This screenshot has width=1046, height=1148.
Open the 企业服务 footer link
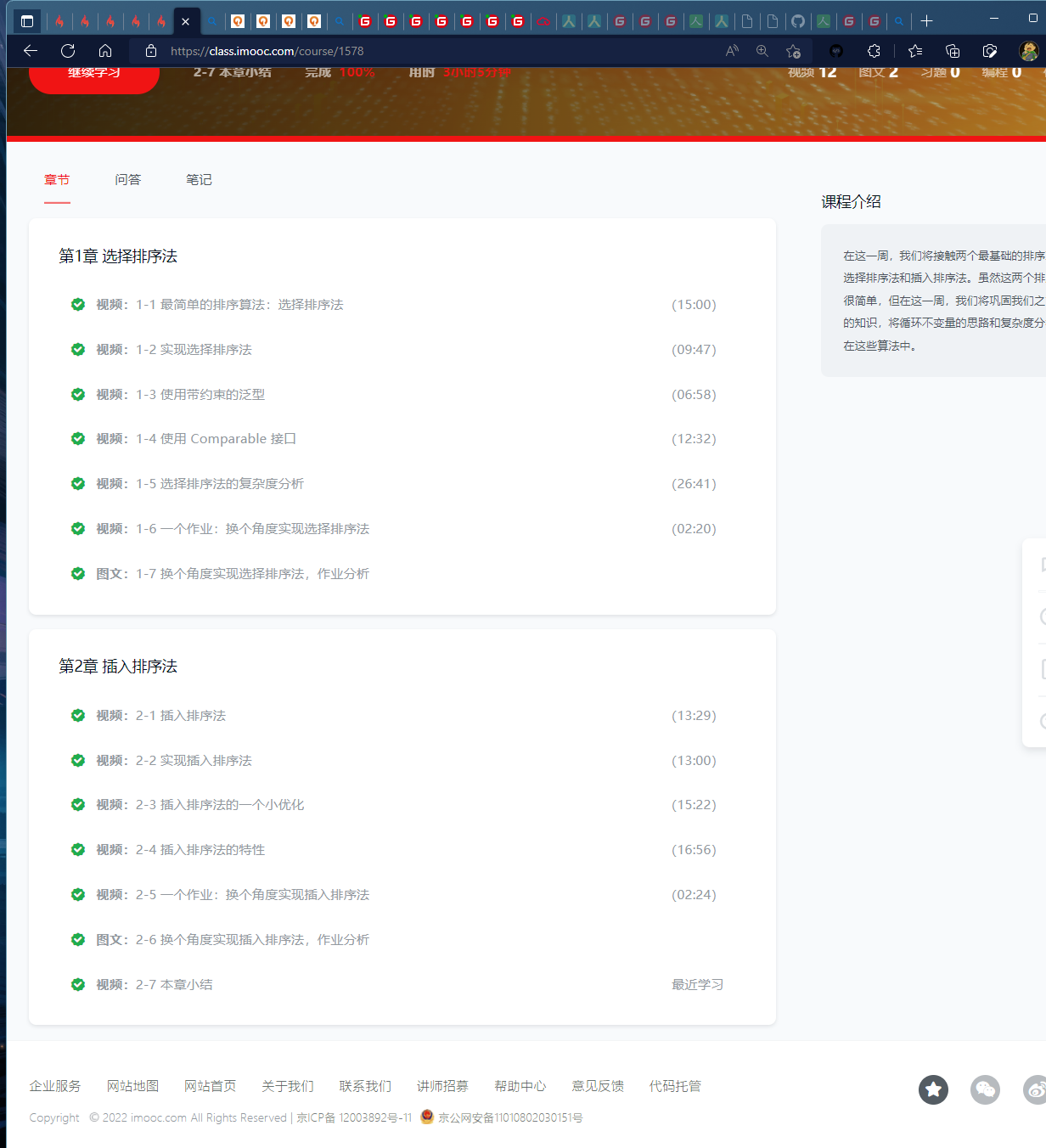tap(55, 1086)
